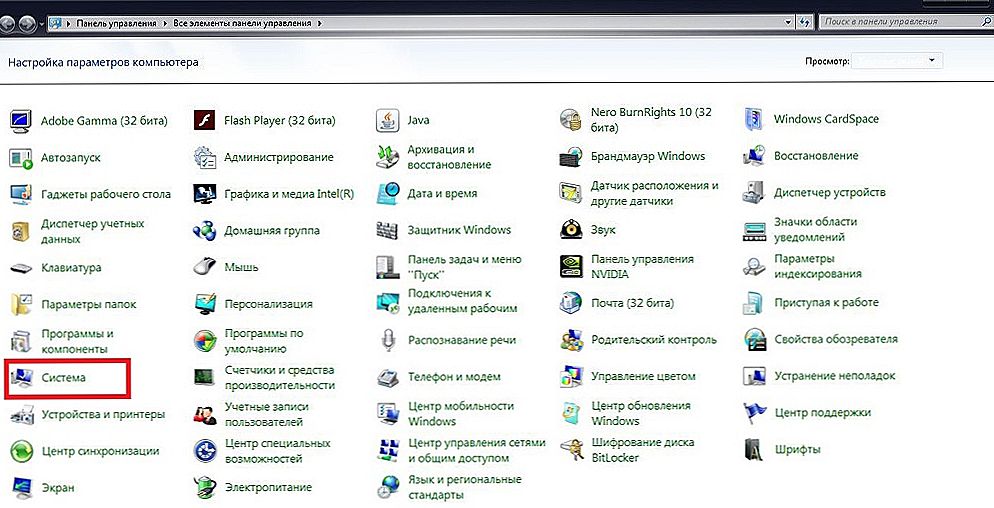This screenshot has height=508, width=994.
Task: Open the Защитник Windows wall icon
Action: click(x=387, y=230)
